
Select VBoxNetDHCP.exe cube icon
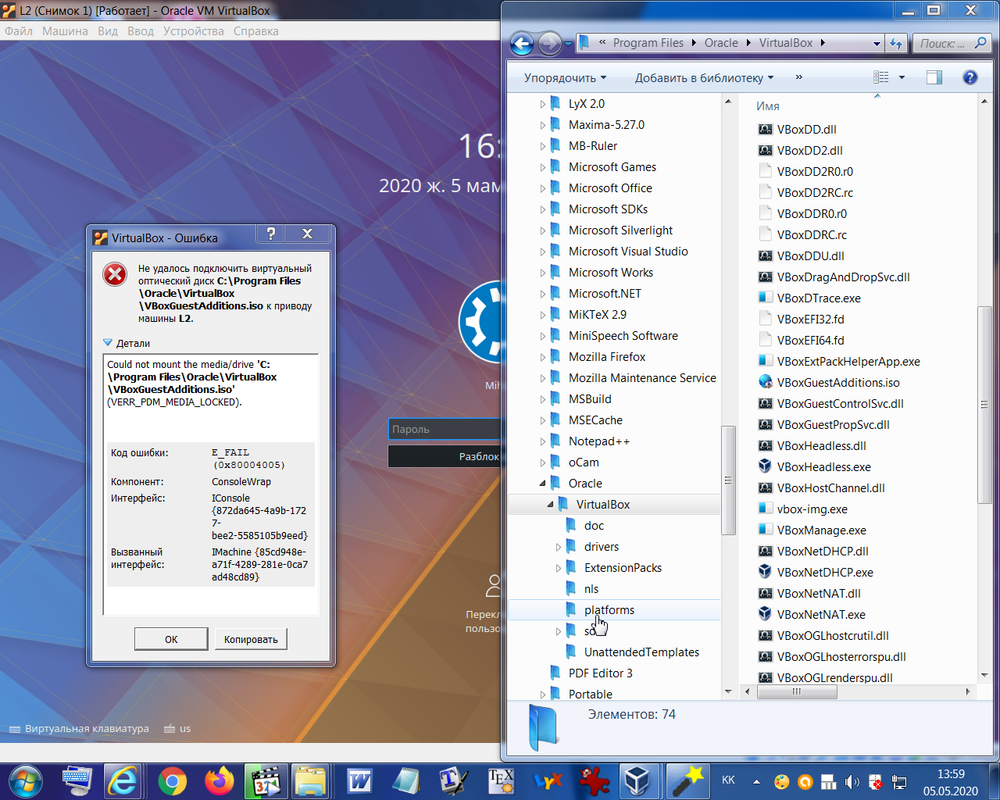pos(765,572)
